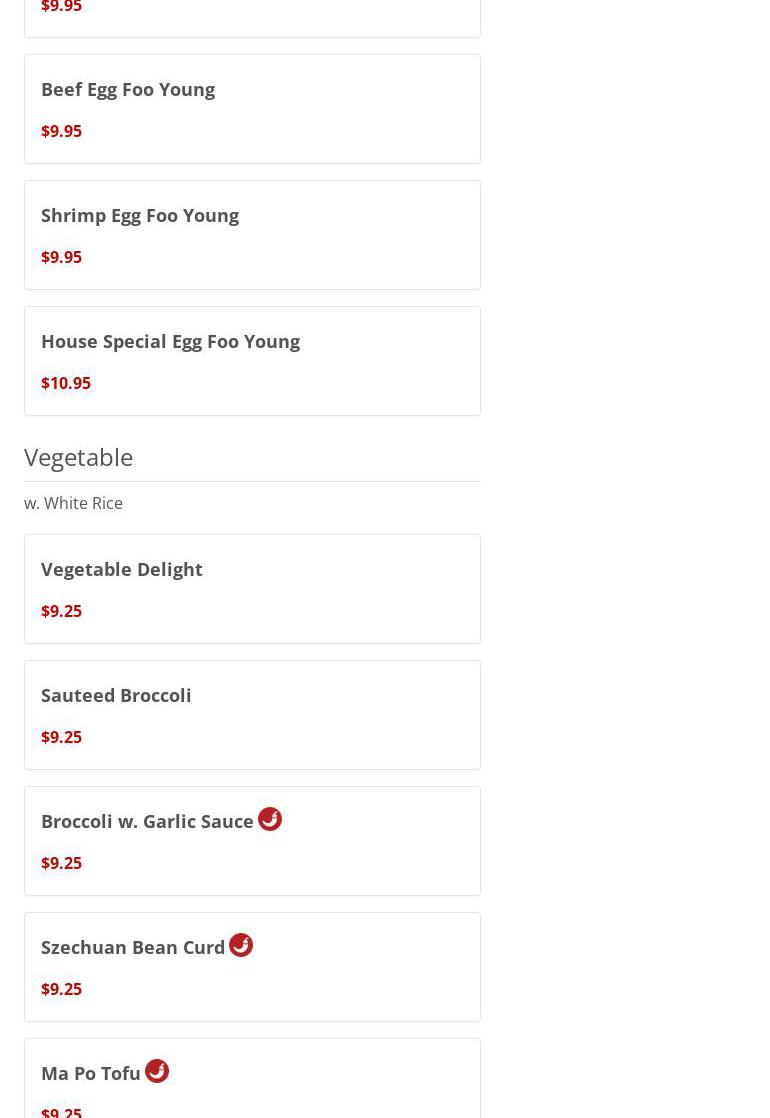The image size is (770, 1118).
Task: Click the price under Beef Egg Foo Young
Action: click(61, 131)
